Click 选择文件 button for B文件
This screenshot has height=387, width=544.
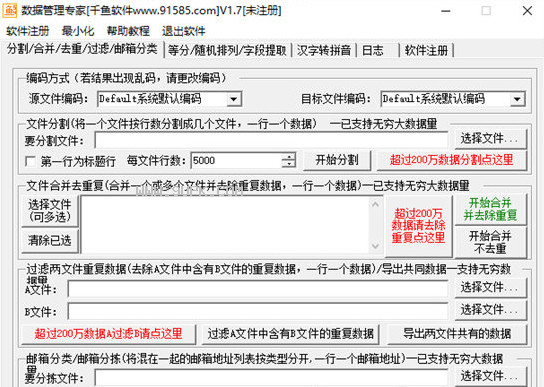point(490,310)
